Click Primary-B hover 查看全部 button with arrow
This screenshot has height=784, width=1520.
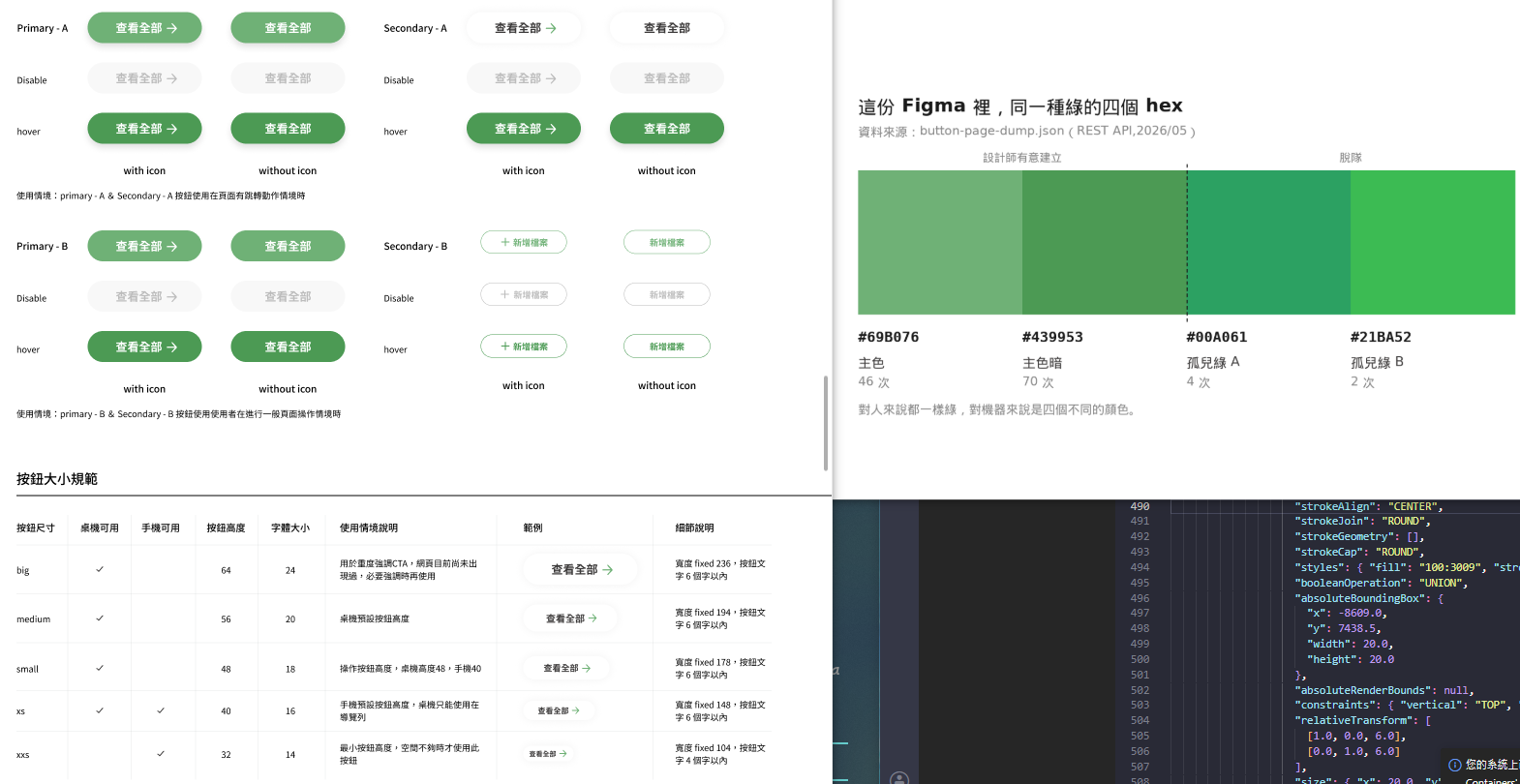(x=144, y=347)
